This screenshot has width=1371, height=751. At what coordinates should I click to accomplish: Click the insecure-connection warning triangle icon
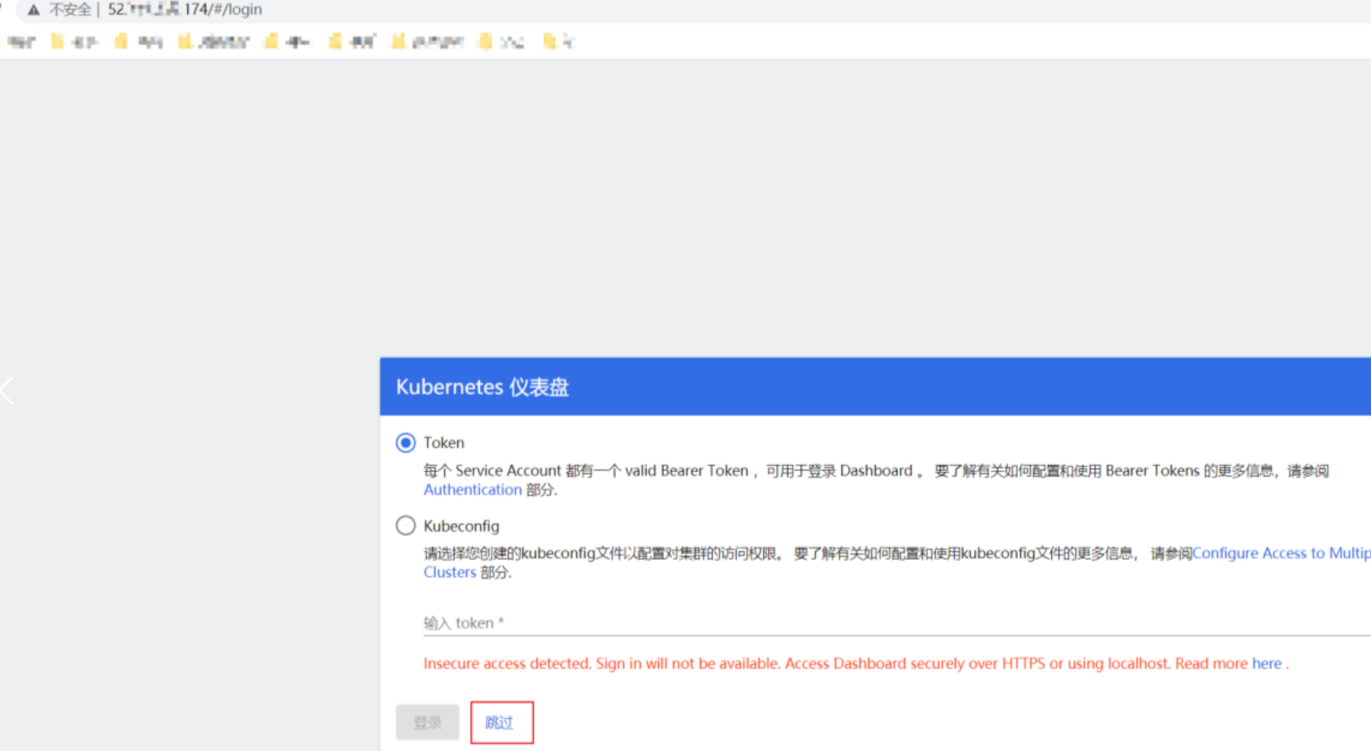[x=33, y=10]
